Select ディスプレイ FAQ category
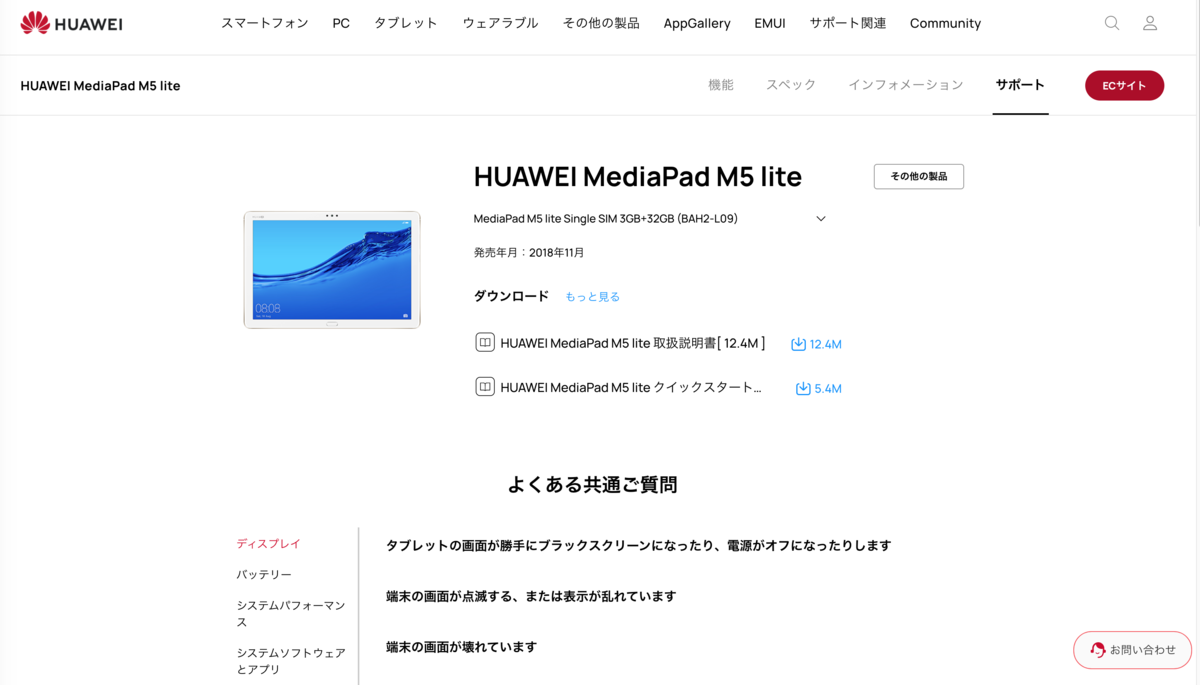 click(x=269, y=544)
